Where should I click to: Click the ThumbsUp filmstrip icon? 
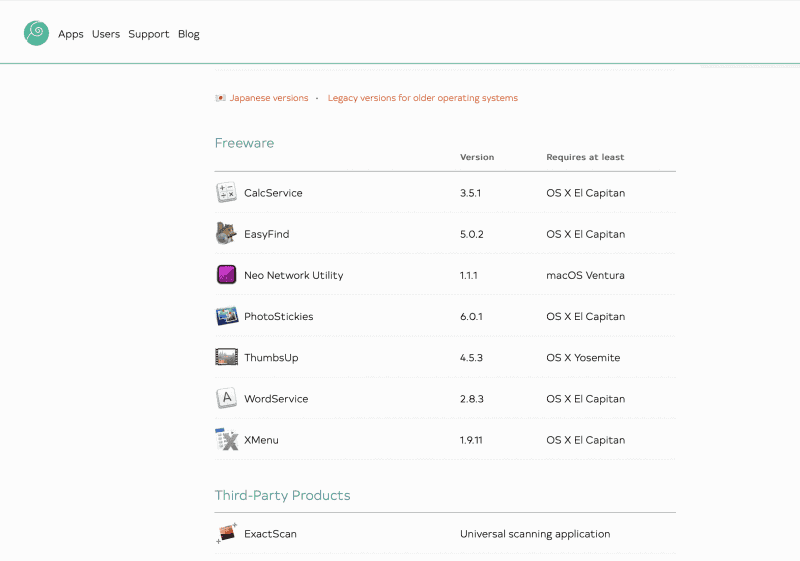coord(227,357)
